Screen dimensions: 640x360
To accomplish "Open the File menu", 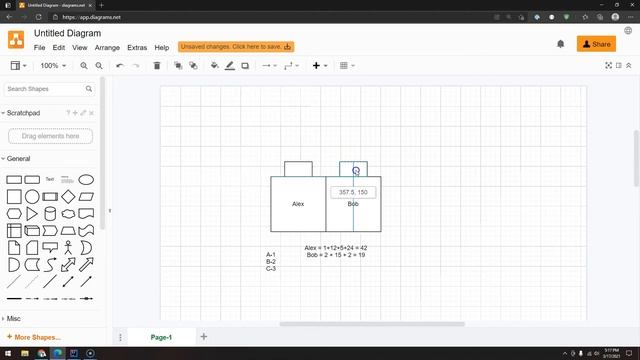I will tap(40, 48).
